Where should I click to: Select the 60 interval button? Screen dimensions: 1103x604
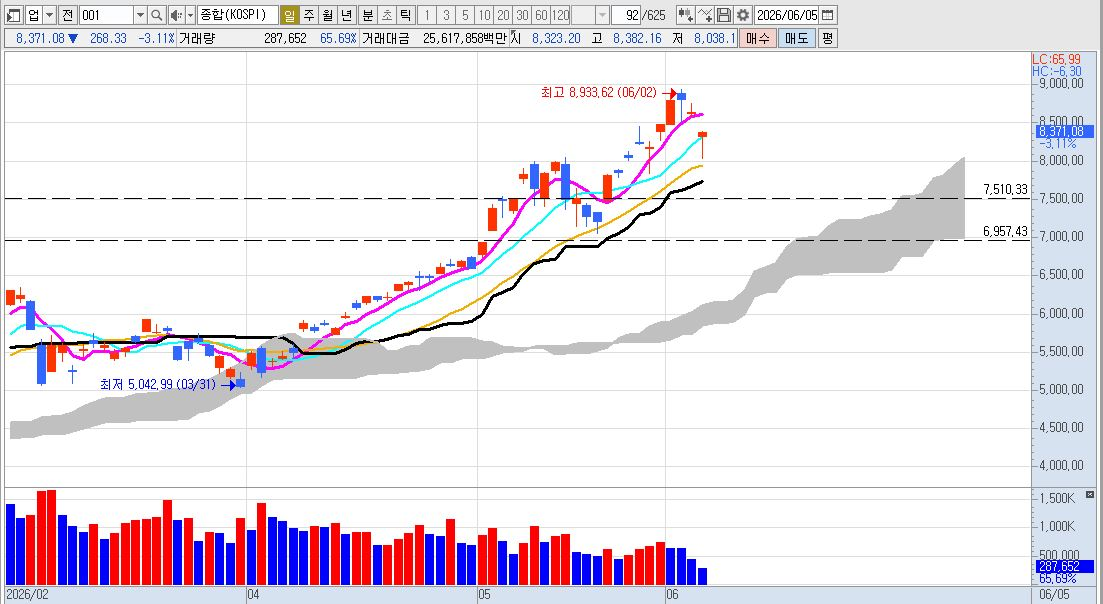pyautogui.click(x=541, y=15)
